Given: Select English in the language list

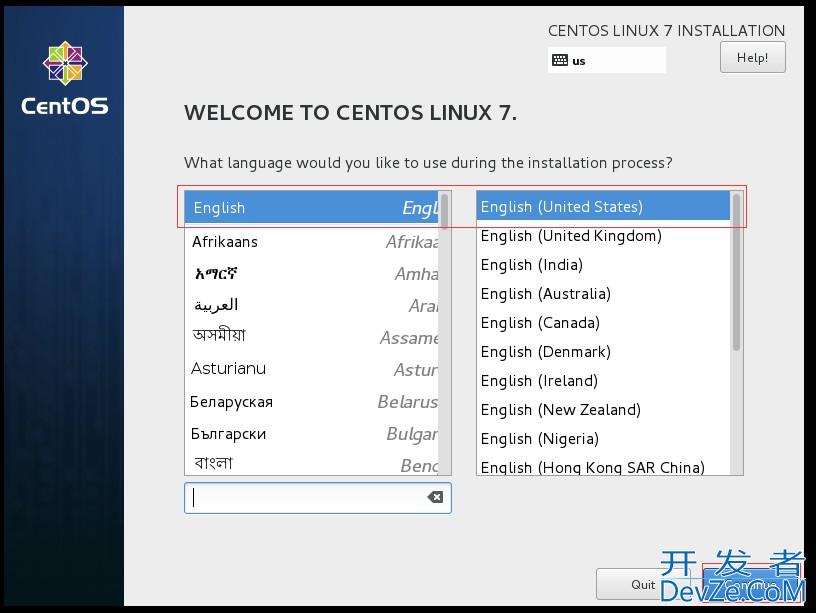Looking at the screenshot, I should click(312, 208).
